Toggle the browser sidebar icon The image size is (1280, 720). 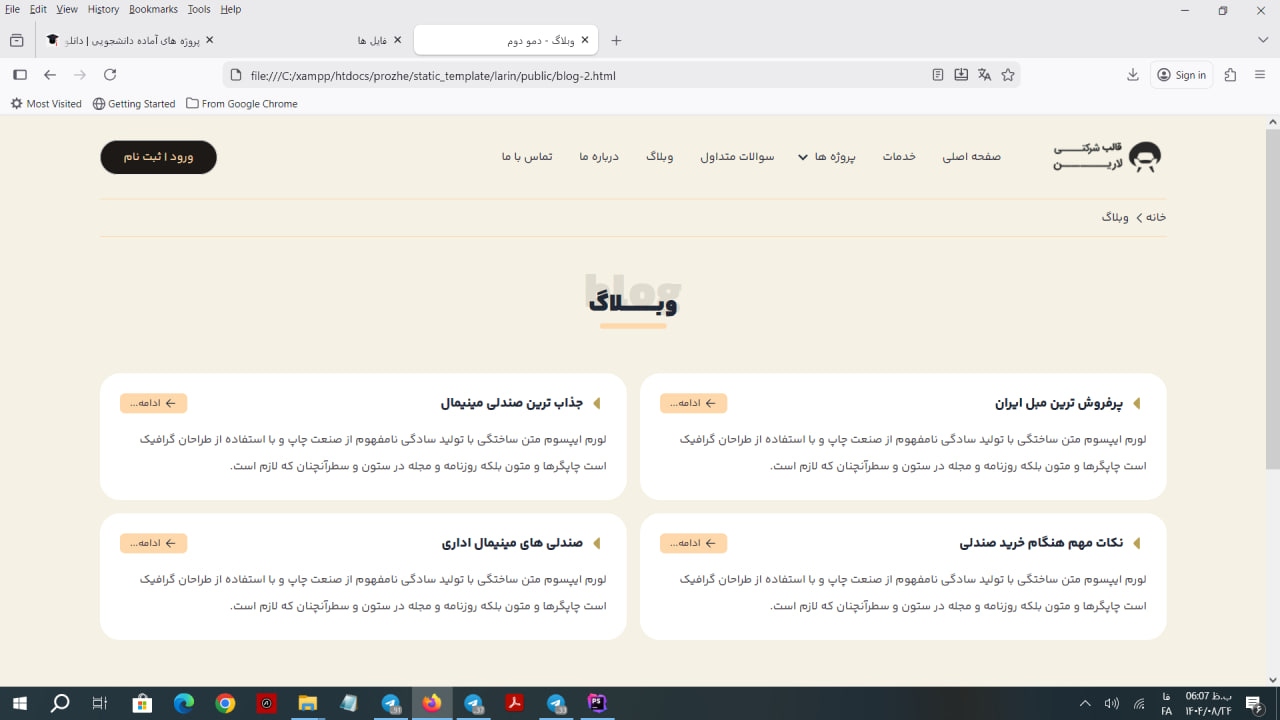19,74
